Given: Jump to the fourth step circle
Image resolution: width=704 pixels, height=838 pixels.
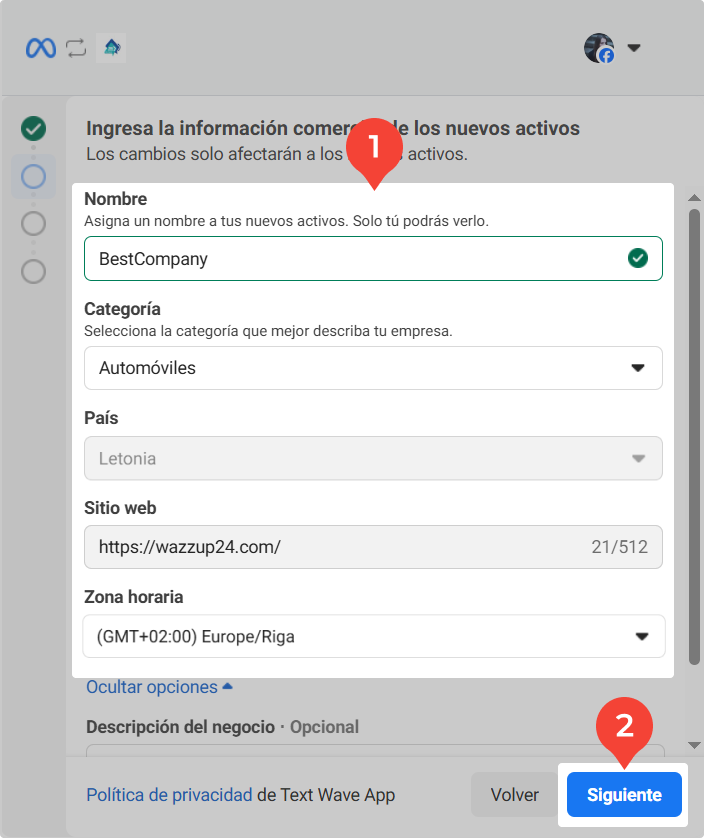Looking at the screenshot, I should pyautogui.click(x=34, y=271).
